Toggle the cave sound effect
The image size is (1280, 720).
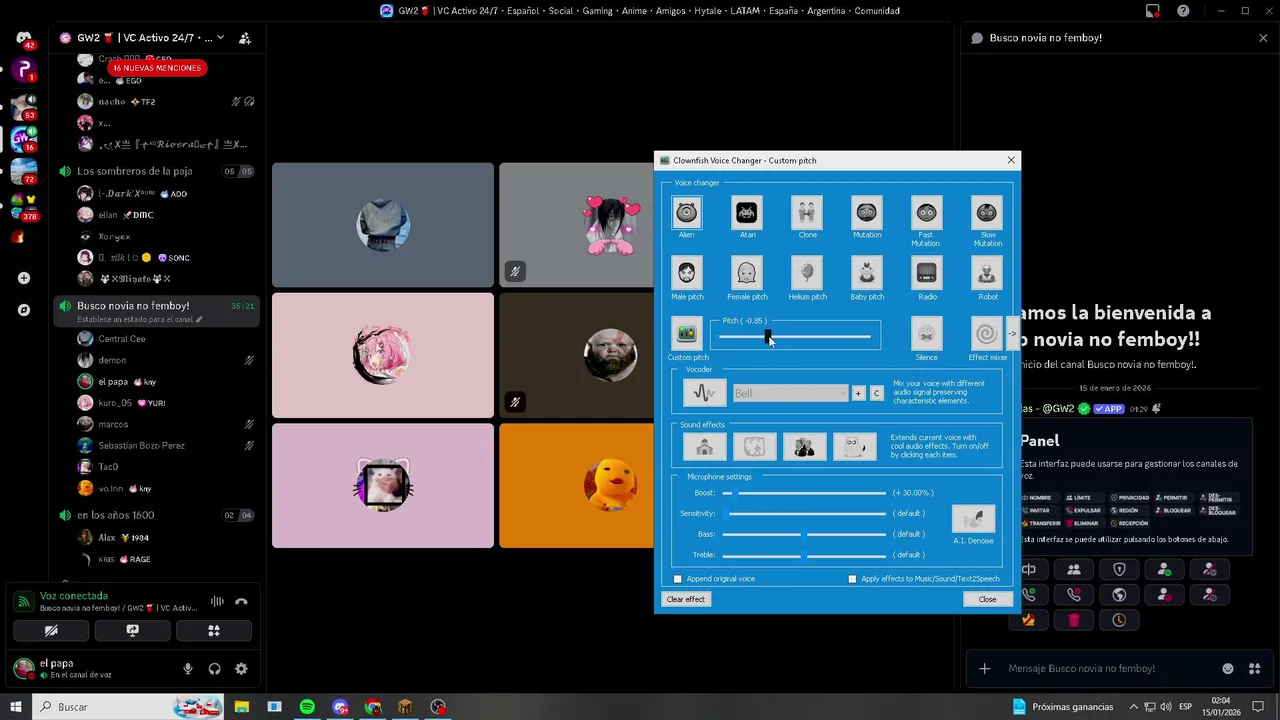[754, 446]
